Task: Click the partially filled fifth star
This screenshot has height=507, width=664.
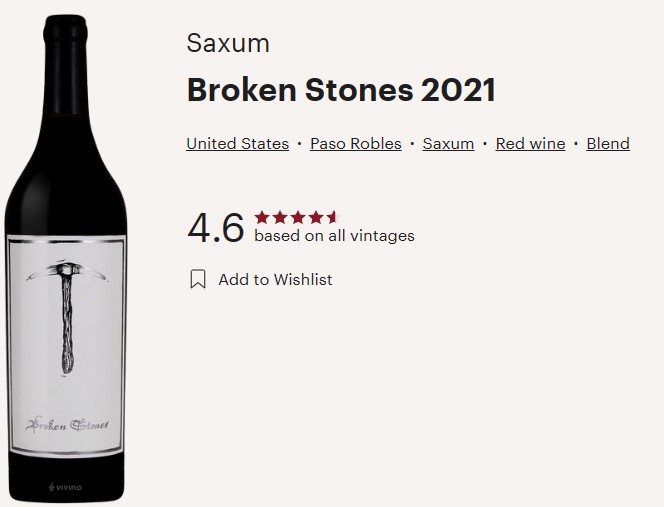Action: [x=331, y=217]
